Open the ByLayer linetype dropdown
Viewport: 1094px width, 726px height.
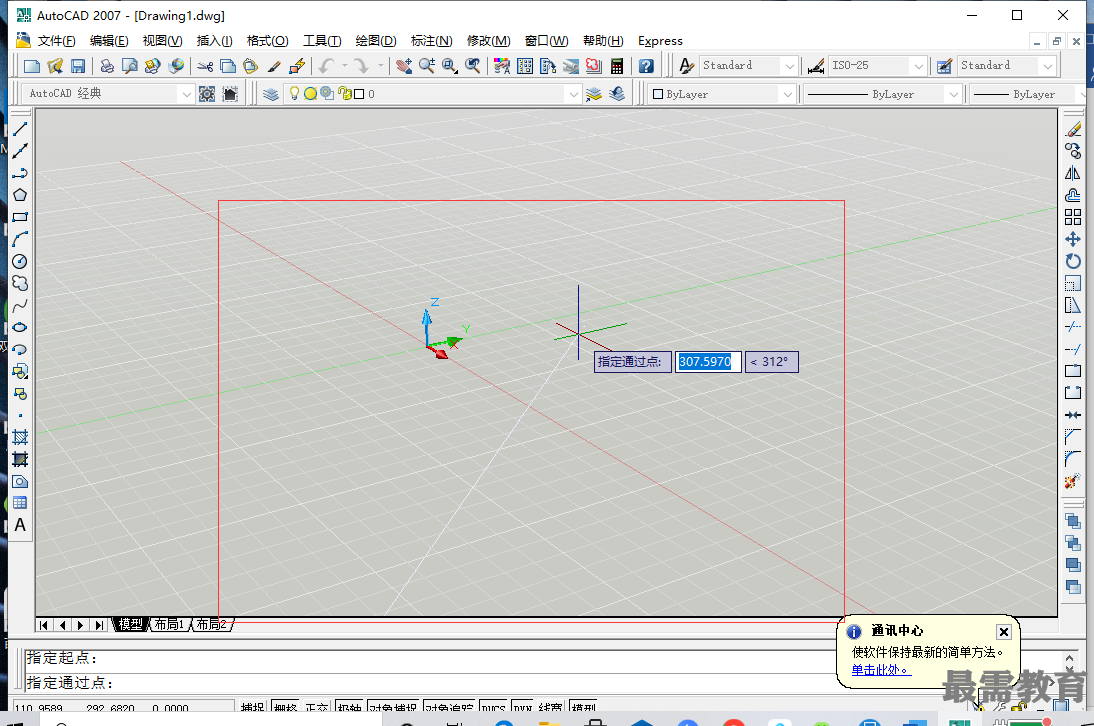pos(953,93)
